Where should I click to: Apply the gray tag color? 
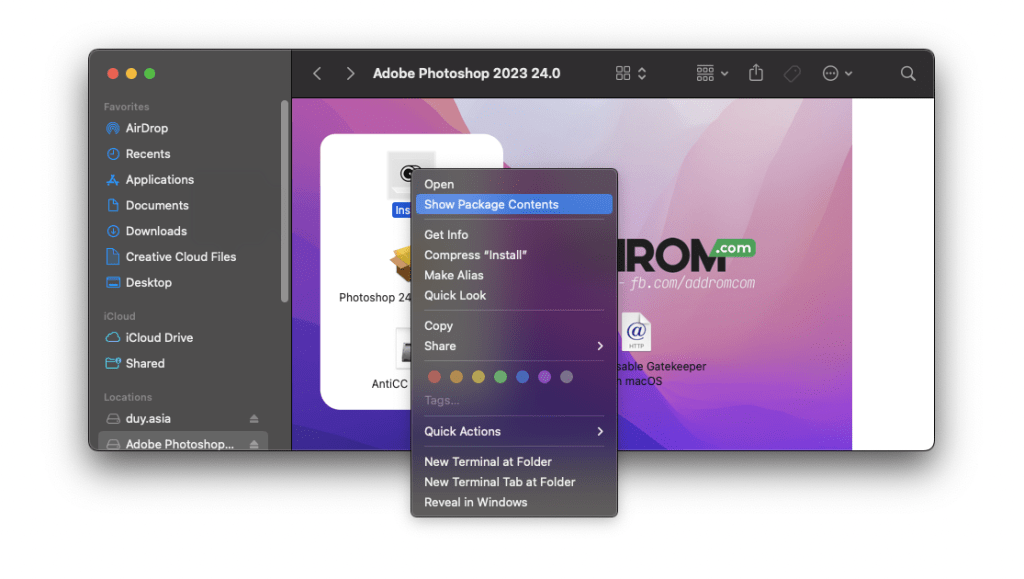(x=566, y=377)
